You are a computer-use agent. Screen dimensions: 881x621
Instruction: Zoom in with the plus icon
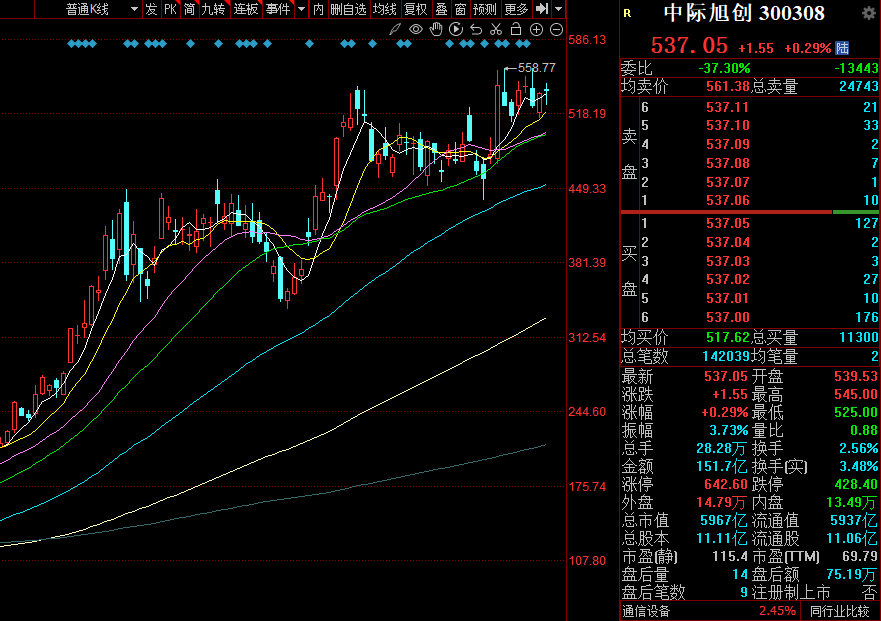pos(536,29)
